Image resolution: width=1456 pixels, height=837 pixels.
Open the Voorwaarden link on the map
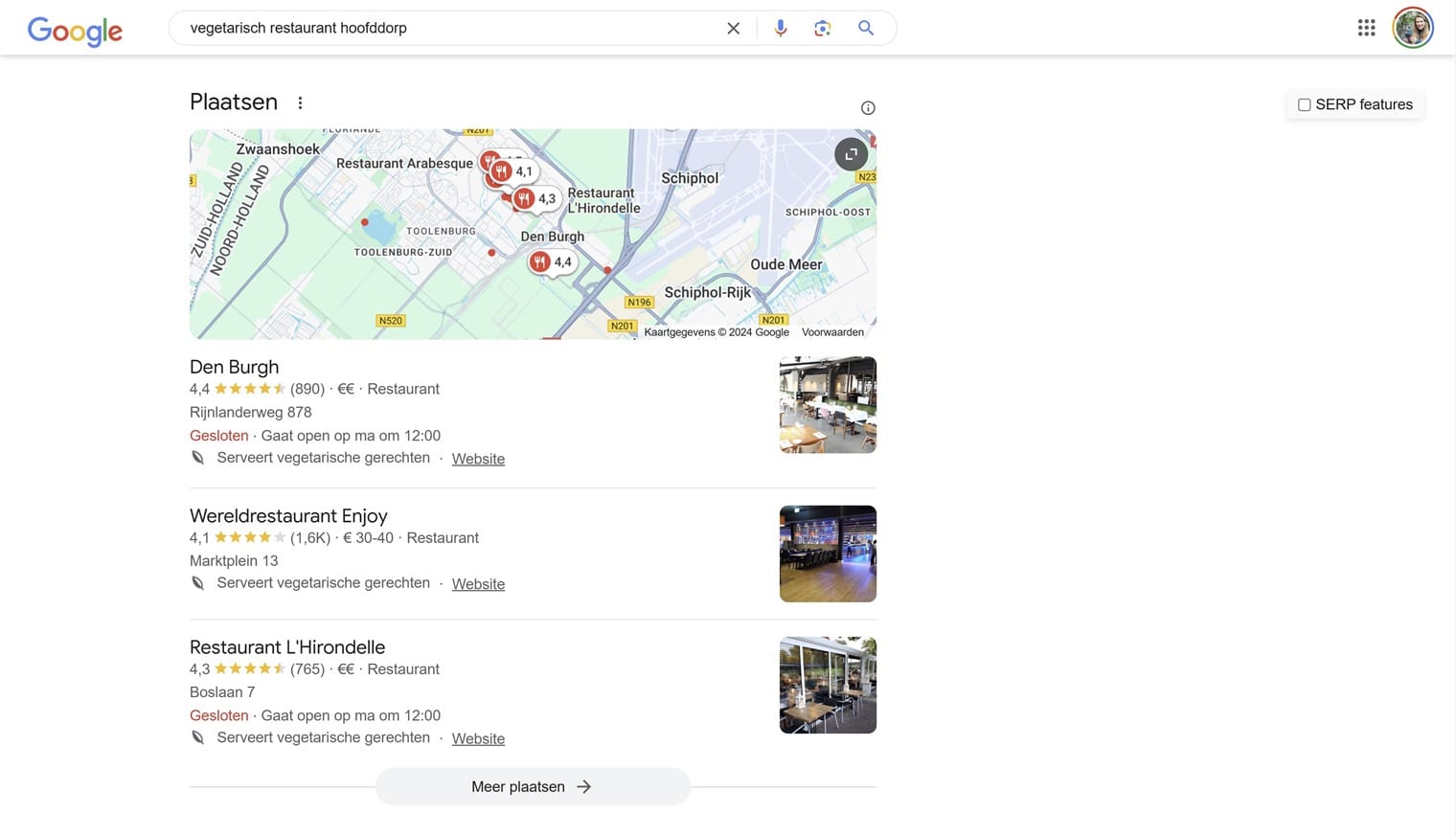point(832,332)
